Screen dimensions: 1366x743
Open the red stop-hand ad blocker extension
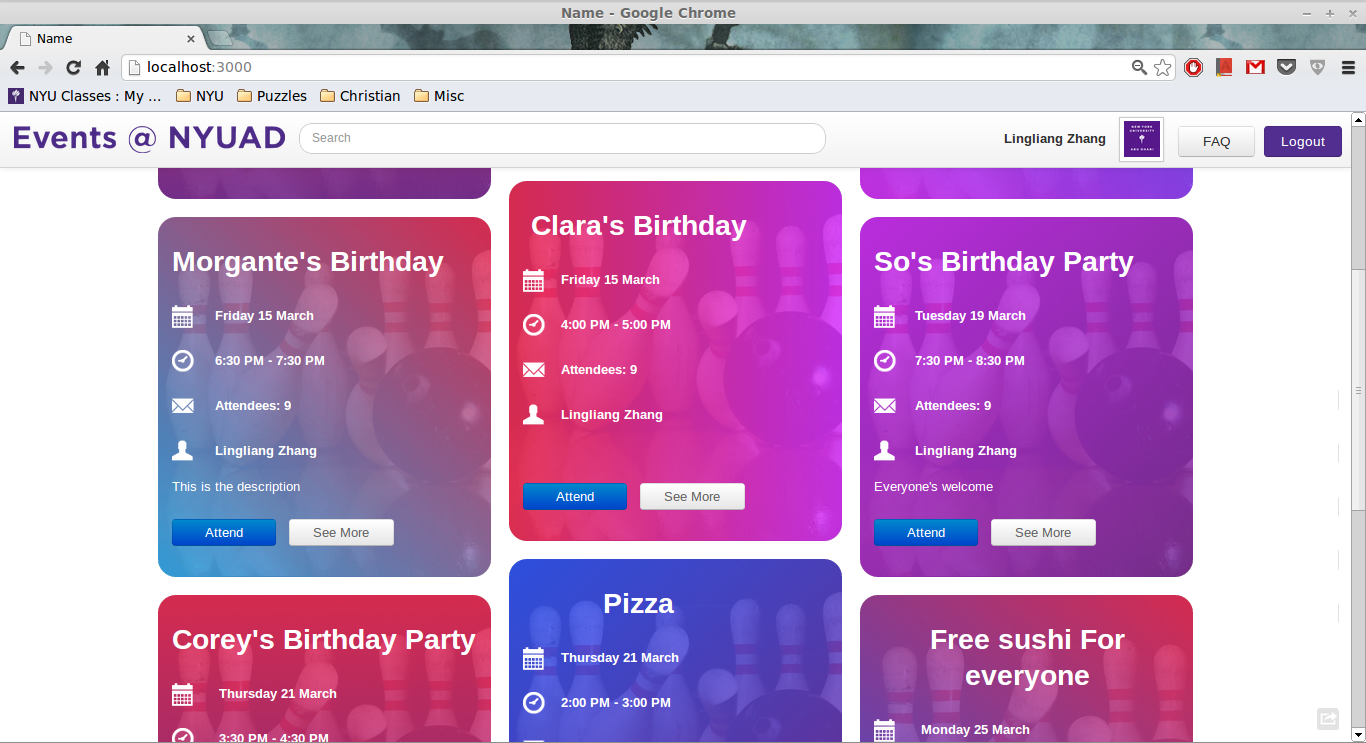(1193, 67)
